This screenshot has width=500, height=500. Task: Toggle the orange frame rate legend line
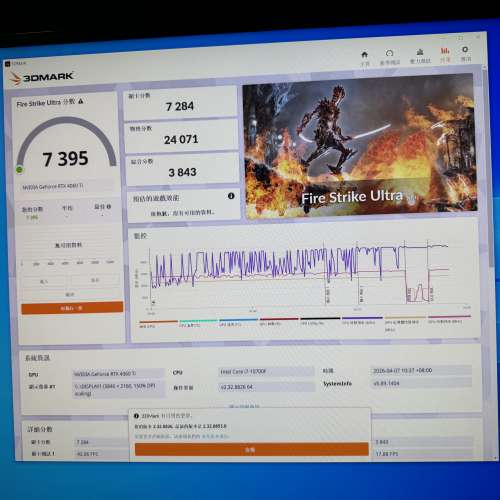(x=159, y=322)
